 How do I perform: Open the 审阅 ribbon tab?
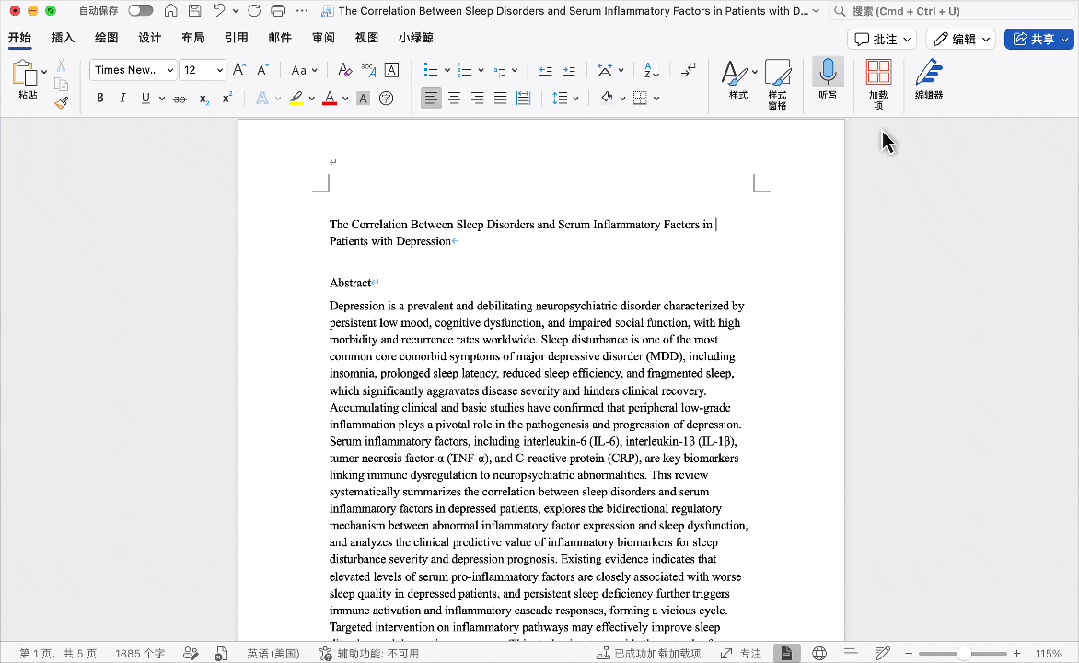(323, 38)
